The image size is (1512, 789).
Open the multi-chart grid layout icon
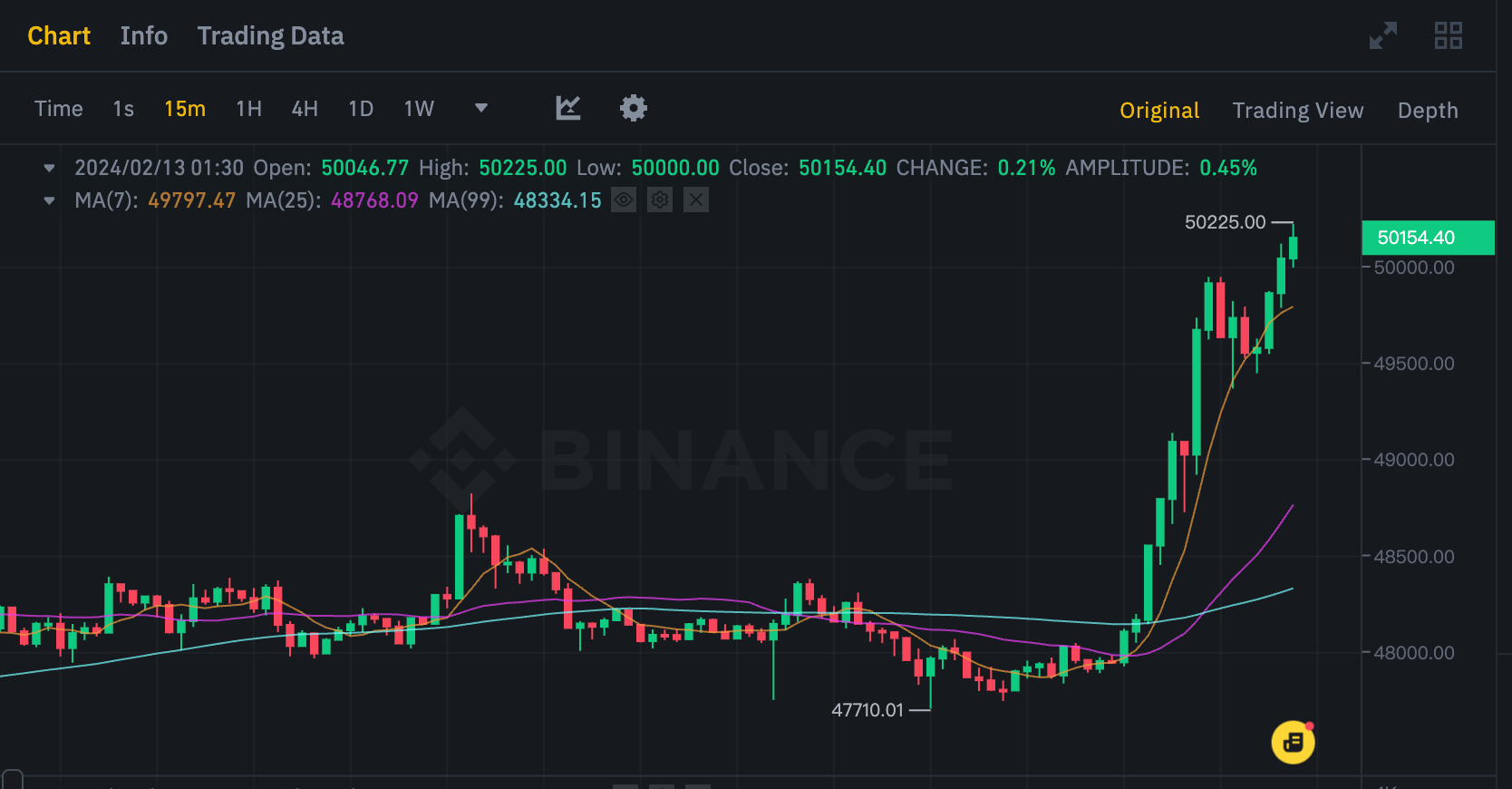(1448, 36)
